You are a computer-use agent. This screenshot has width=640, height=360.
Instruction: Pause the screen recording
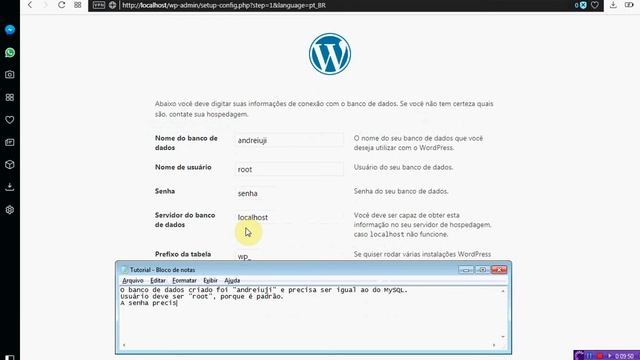point(589,356)
